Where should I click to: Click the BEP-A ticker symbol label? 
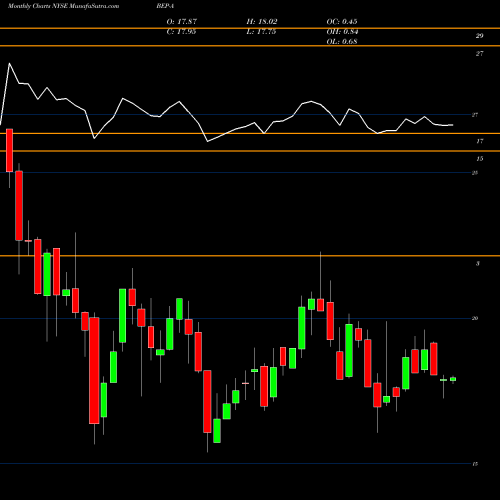[x=165, y=6]
